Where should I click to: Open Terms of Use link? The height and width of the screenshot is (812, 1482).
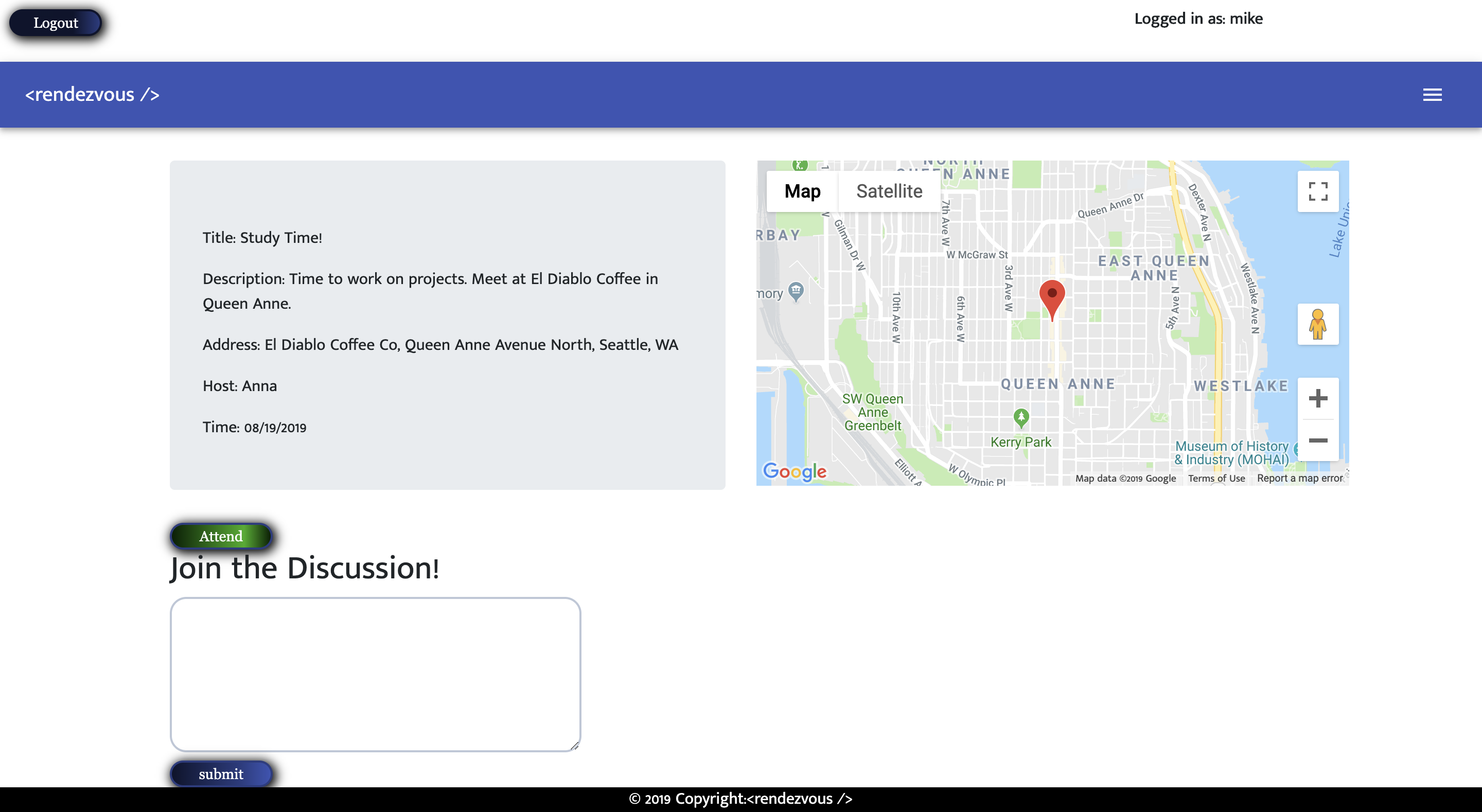click(x=1216, y=478)
